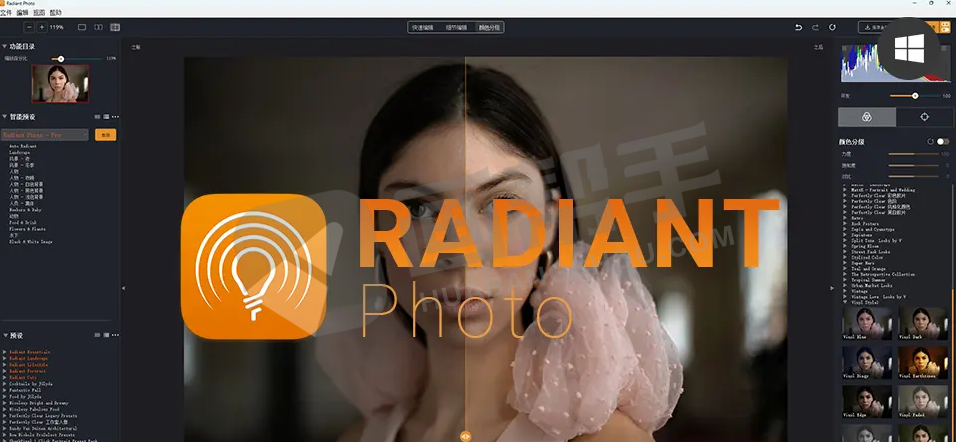This screenshot has height=442, width=956.
Task: Collapse the 智能预设 section
Action: [4, 116]
